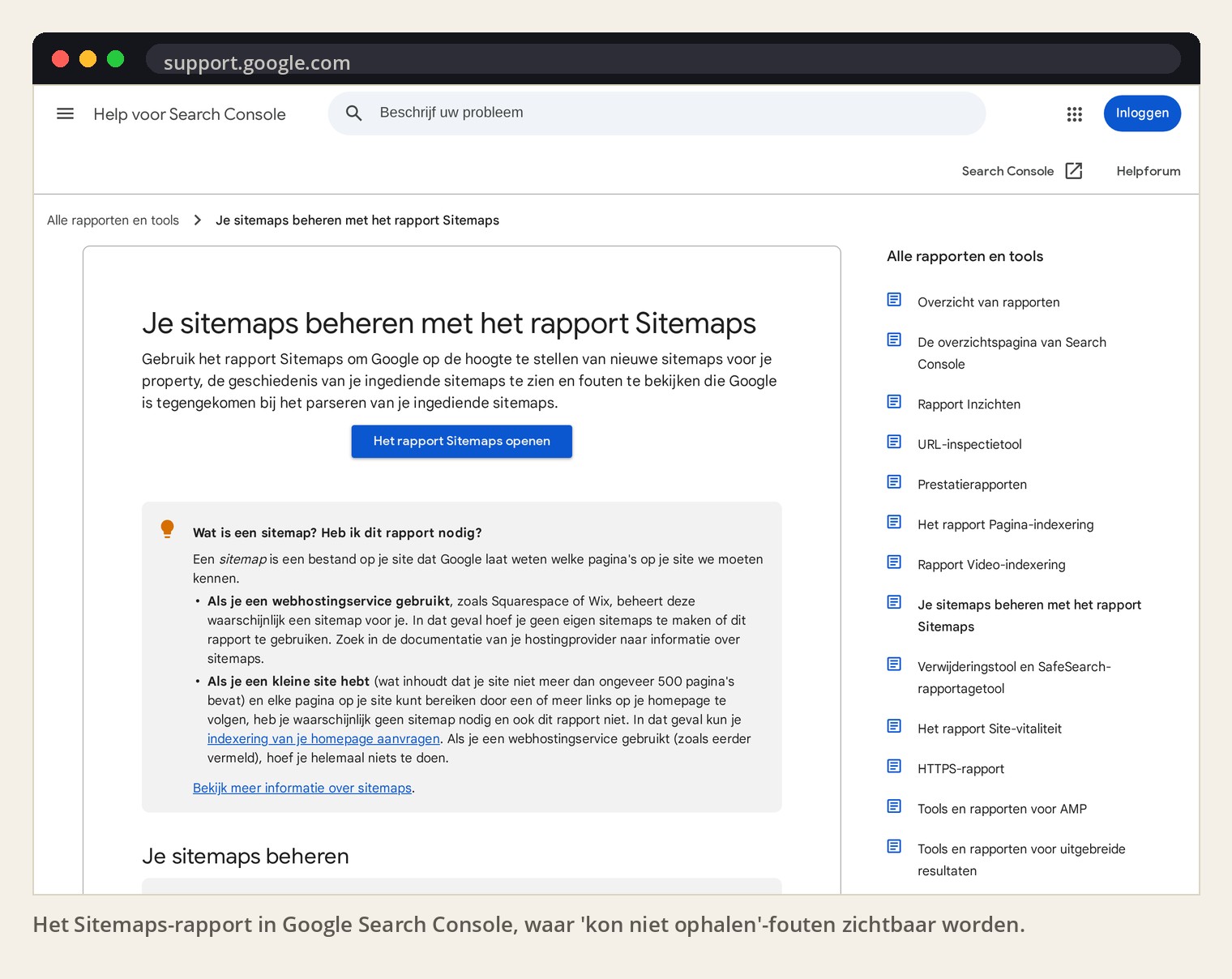
Task: Click document icon beside Tools en rapporten voor uitgebreide resultaten
Action: pyautogui.click(x=894, y=847)
